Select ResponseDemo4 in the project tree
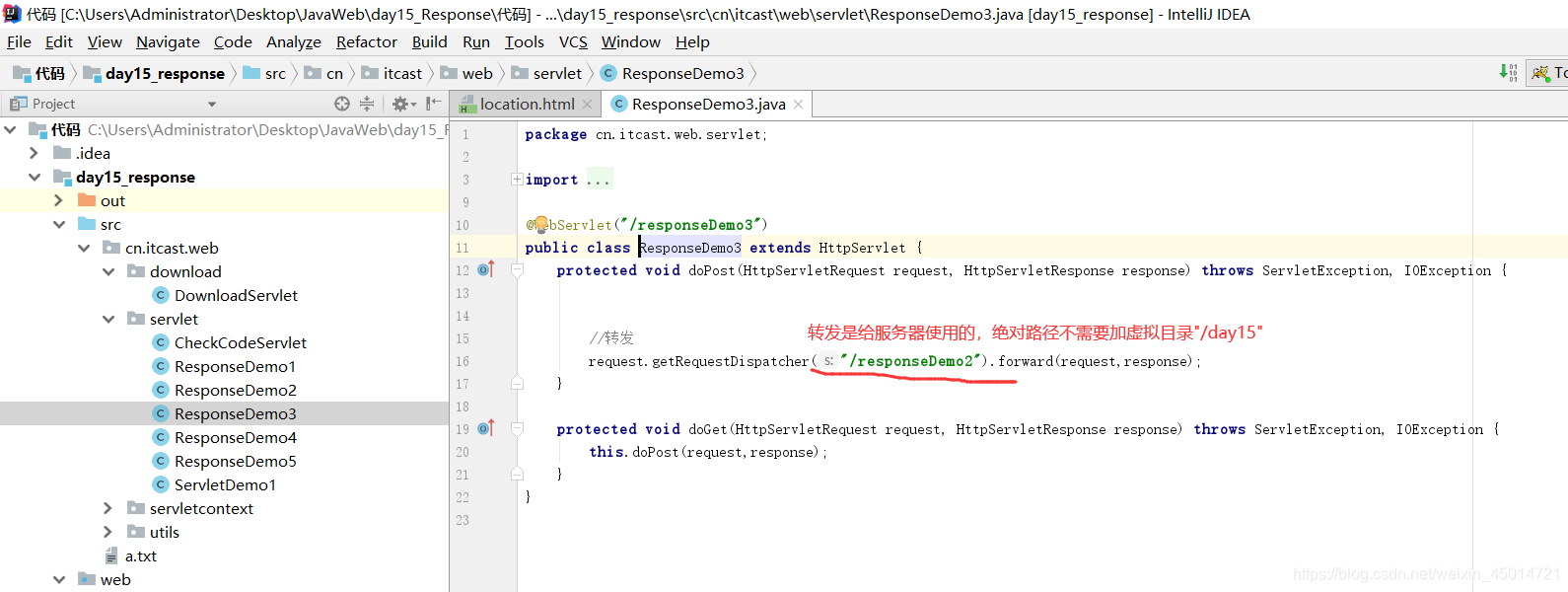The width and height of the screenshot is (1568, 592). tap(235, 437)
